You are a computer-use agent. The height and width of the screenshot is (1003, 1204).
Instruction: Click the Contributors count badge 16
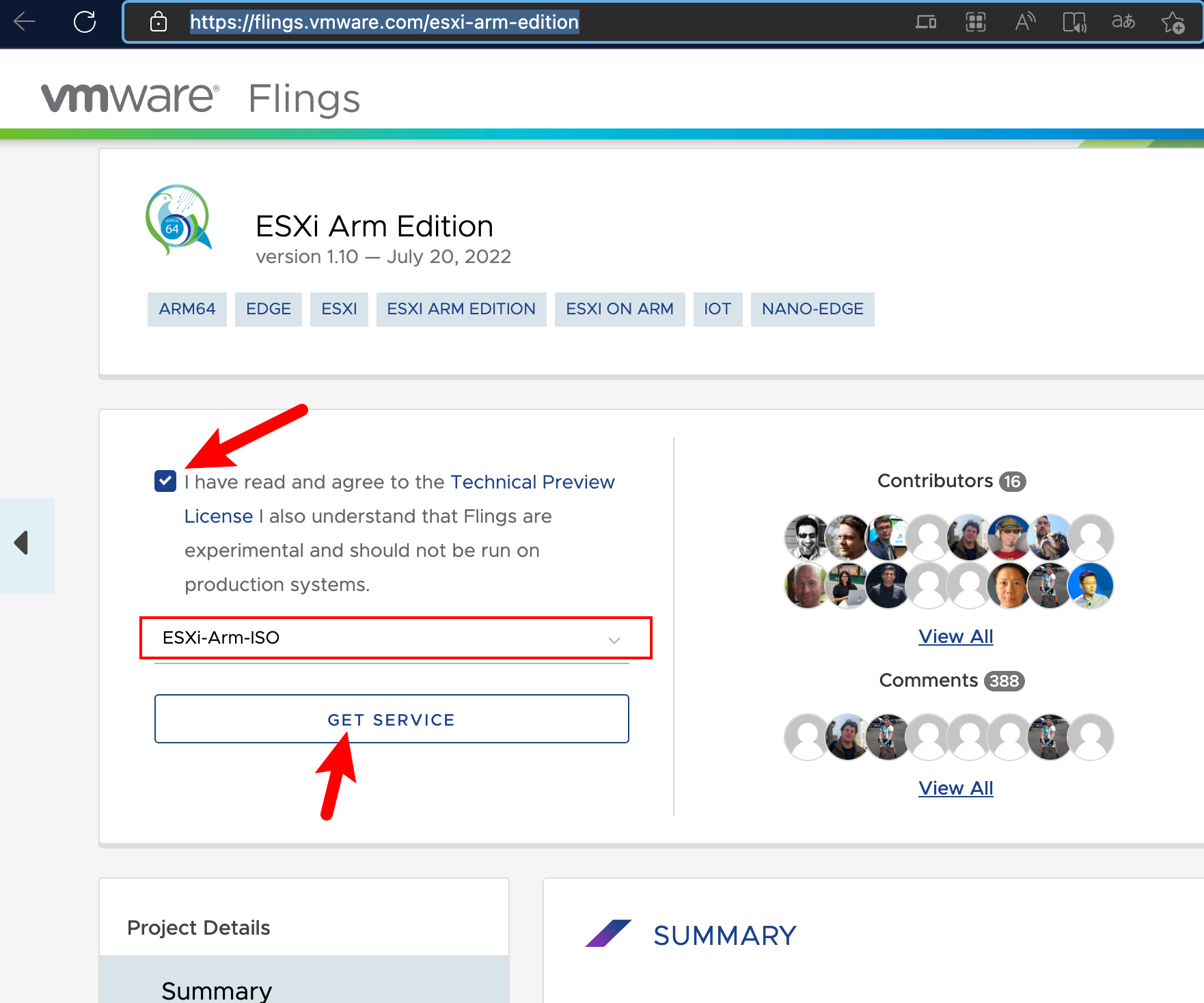coord(1012,482)
